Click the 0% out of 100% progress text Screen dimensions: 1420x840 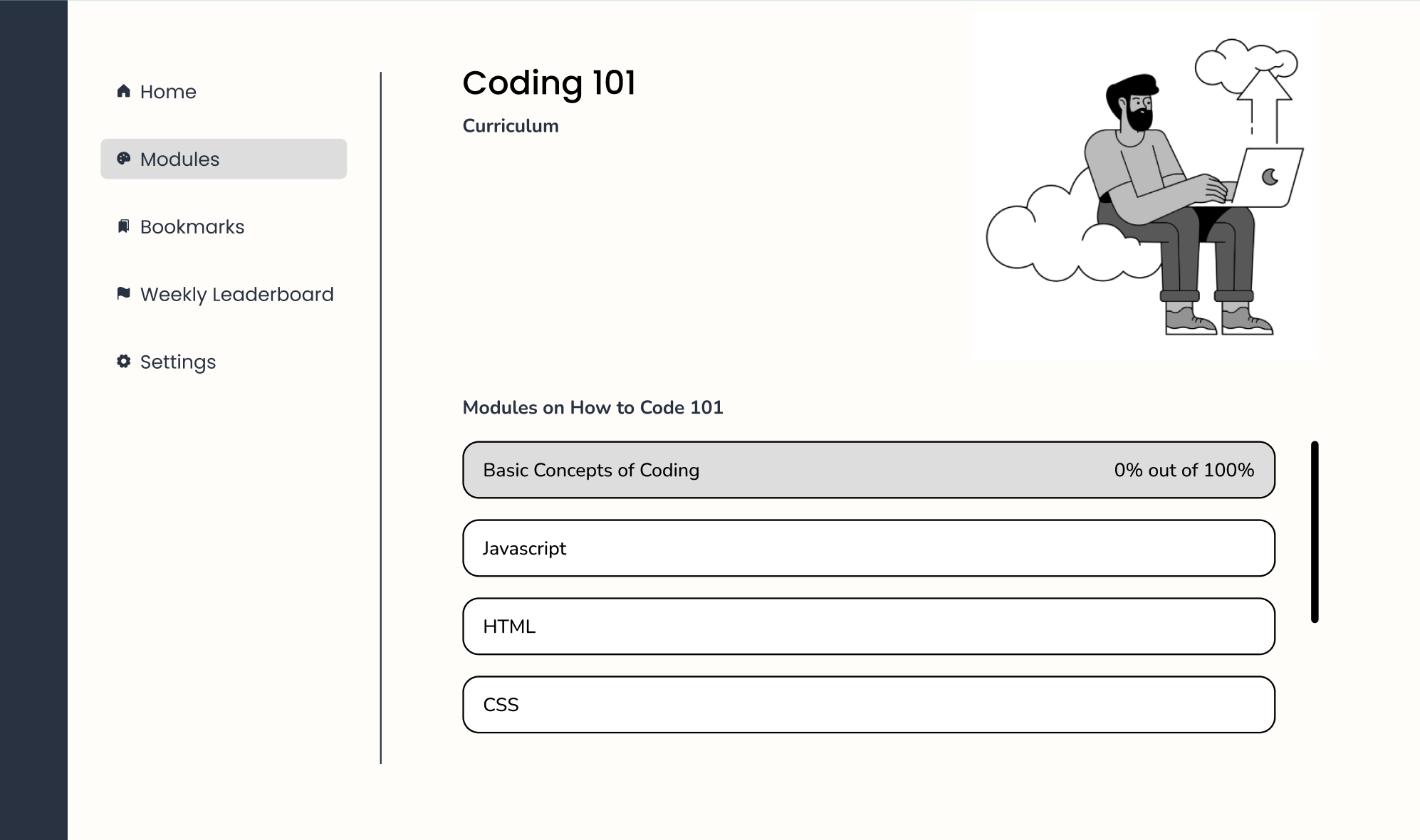click(1184, 471)
